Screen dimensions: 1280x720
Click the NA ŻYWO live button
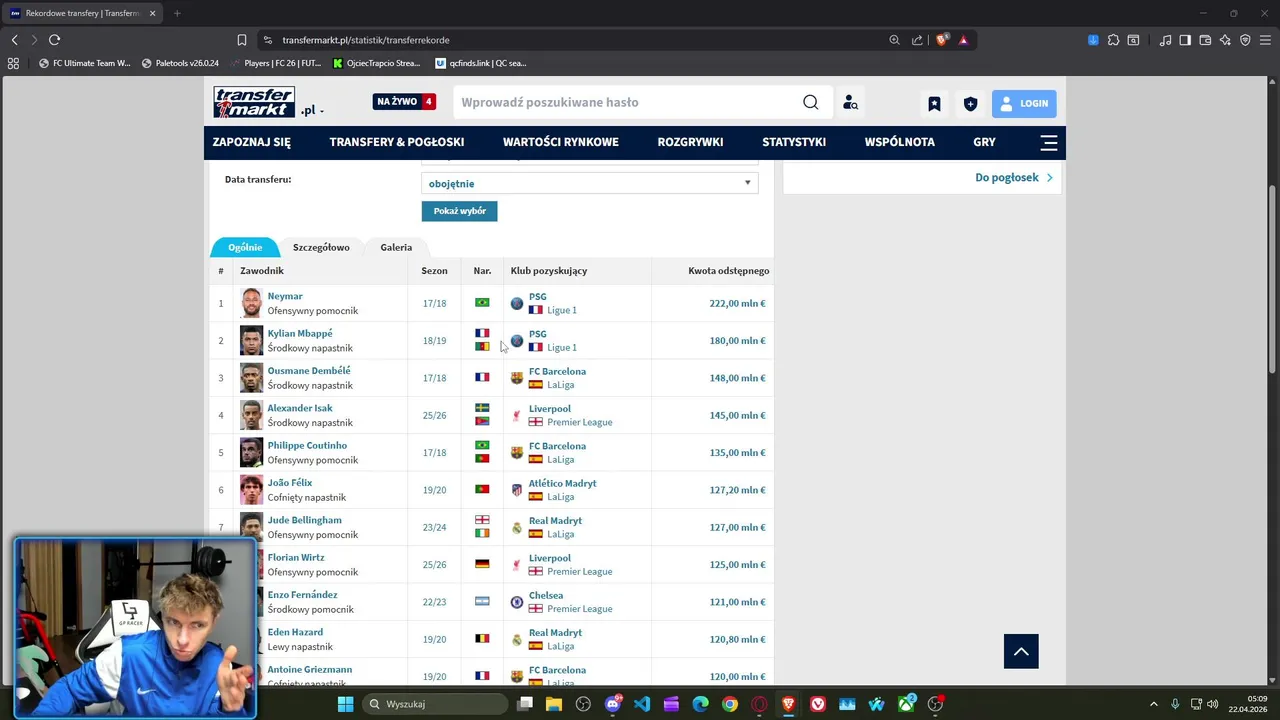coord(404,102)
